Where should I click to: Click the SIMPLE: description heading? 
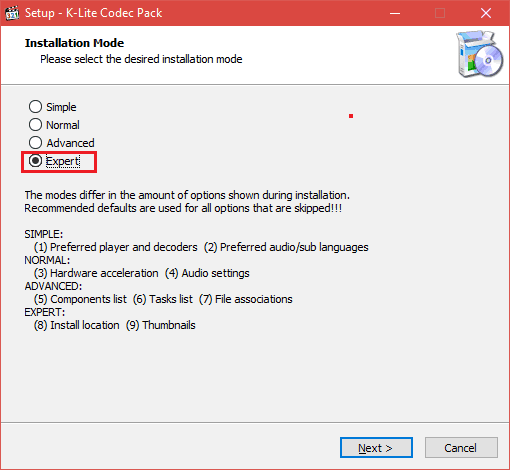[x=44, y=234]
